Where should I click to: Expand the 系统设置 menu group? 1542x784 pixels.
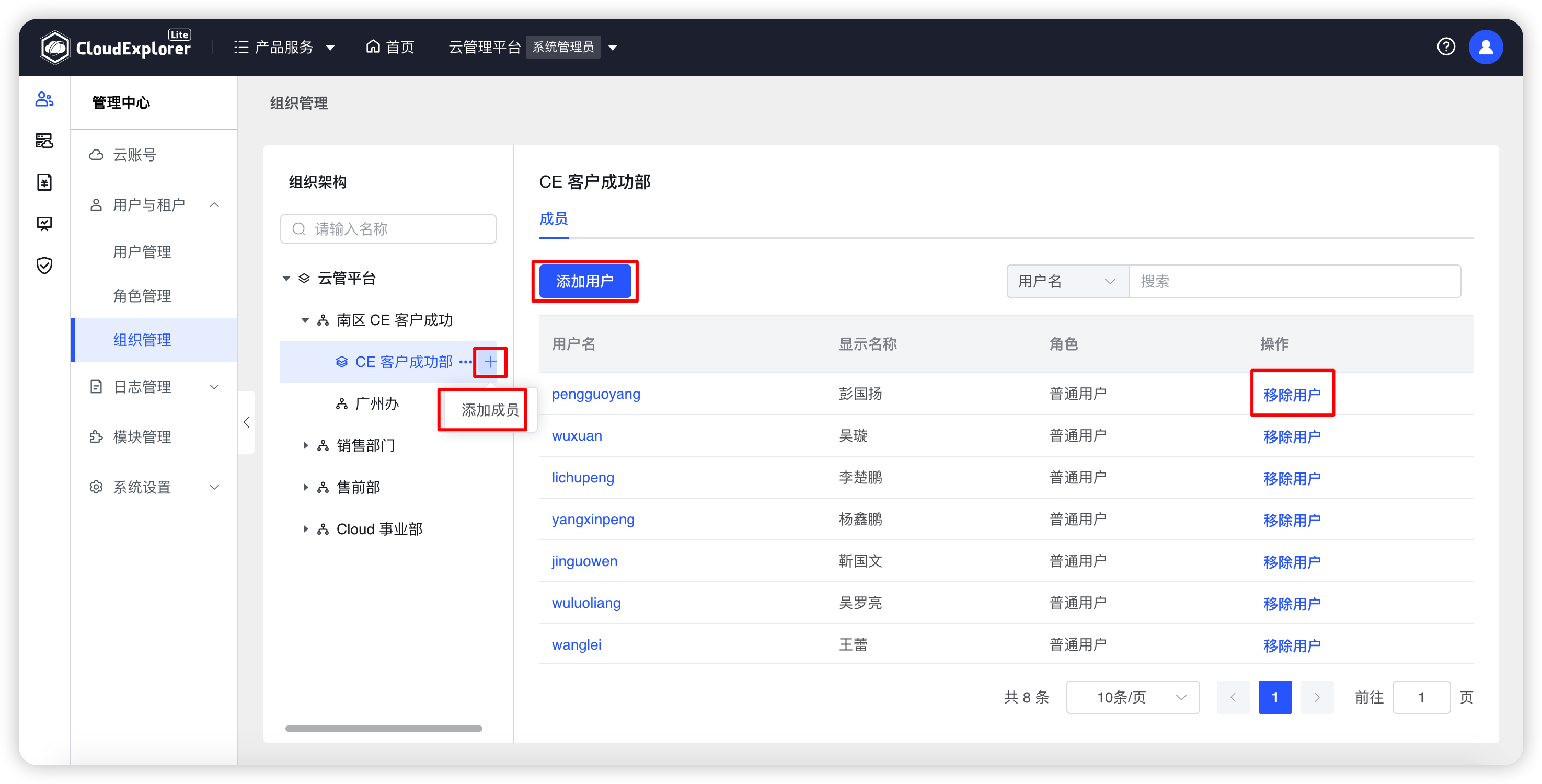[154, 487]
